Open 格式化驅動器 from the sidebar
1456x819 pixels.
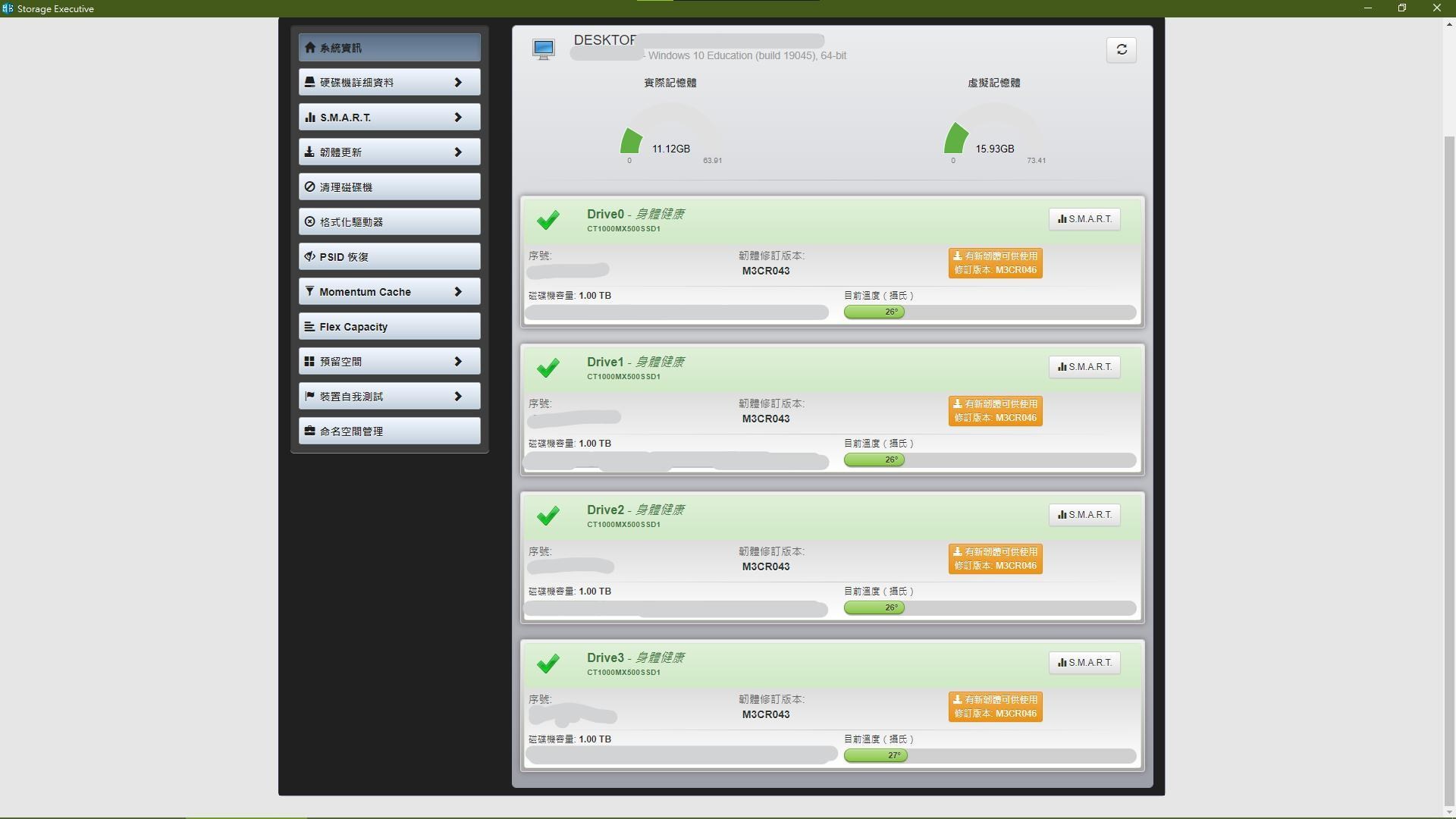(x=389, y=222)
